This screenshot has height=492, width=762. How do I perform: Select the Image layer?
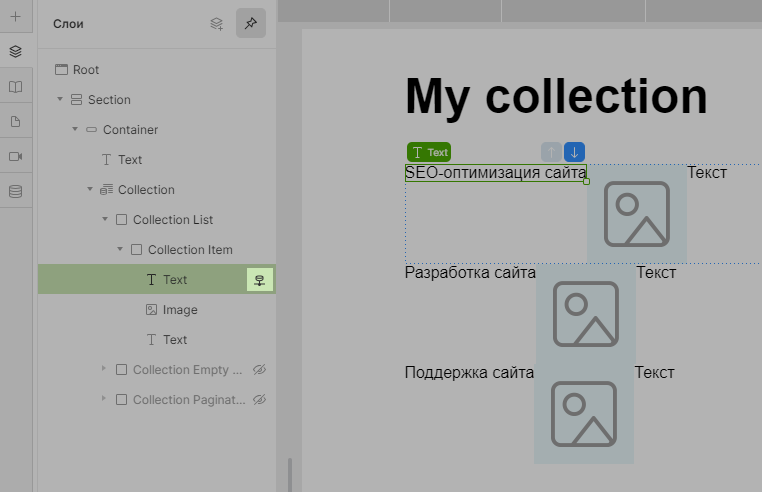pos(156,310)
